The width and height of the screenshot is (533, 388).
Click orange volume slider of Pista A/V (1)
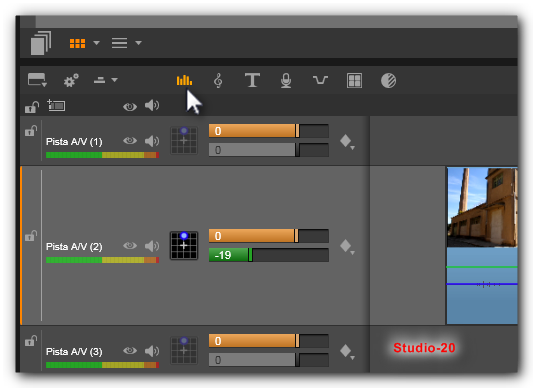point(269,131)
